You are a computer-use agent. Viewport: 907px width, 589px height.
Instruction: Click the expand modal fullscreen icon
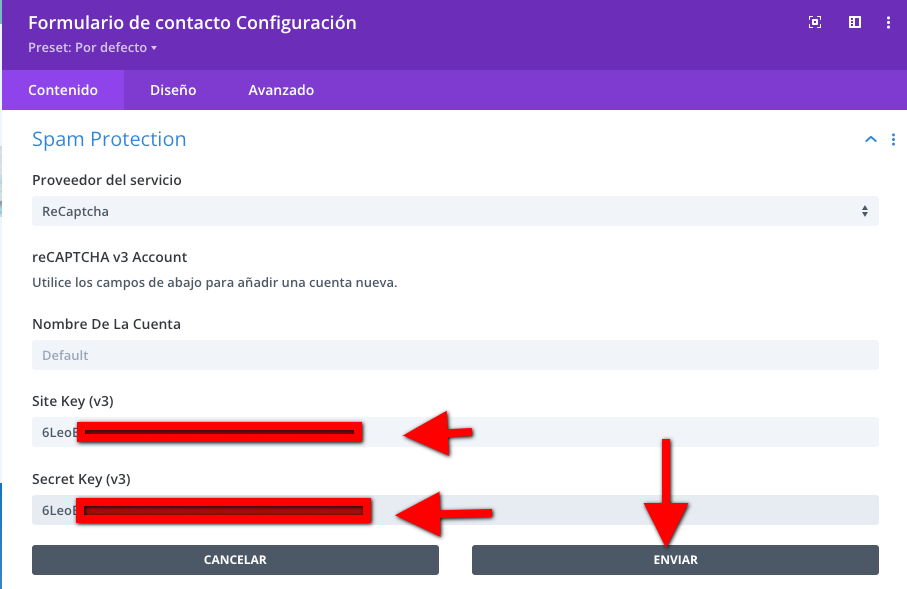[x=814, y=23]
